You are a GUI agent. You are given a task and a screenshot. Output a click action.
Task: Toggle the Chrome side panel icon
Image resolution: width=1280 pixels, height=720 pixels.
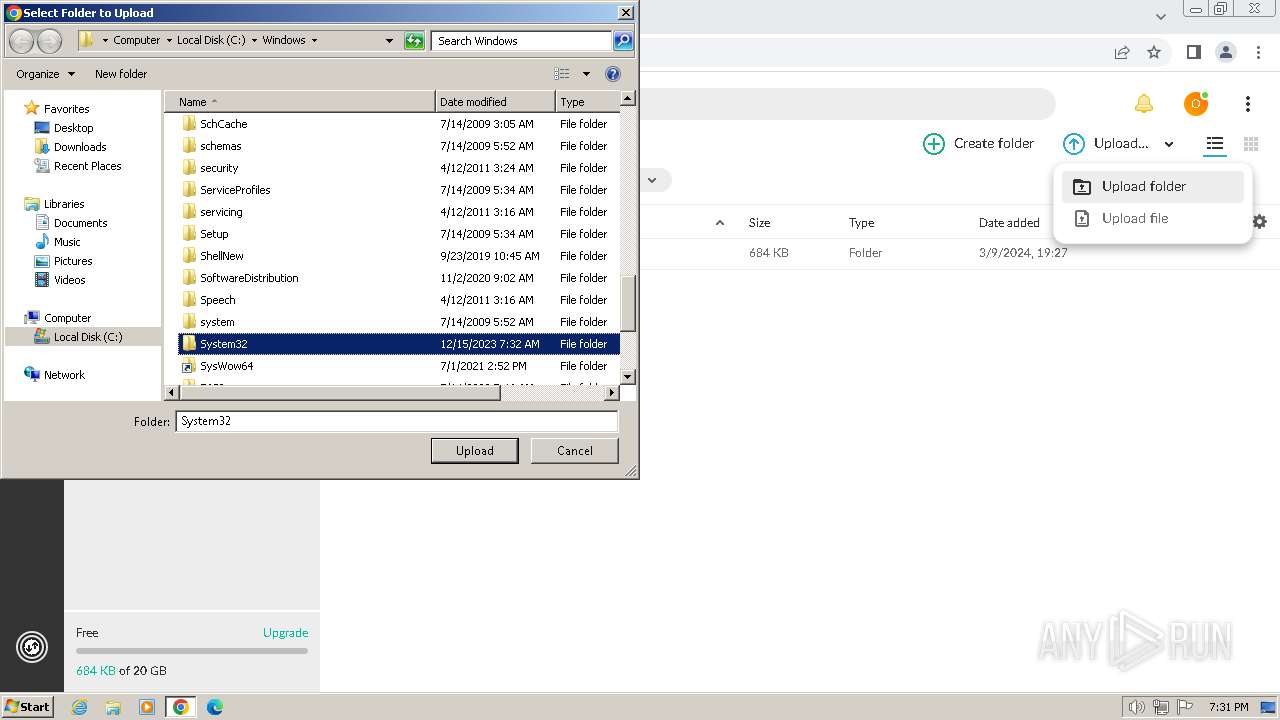(1193, 52)
